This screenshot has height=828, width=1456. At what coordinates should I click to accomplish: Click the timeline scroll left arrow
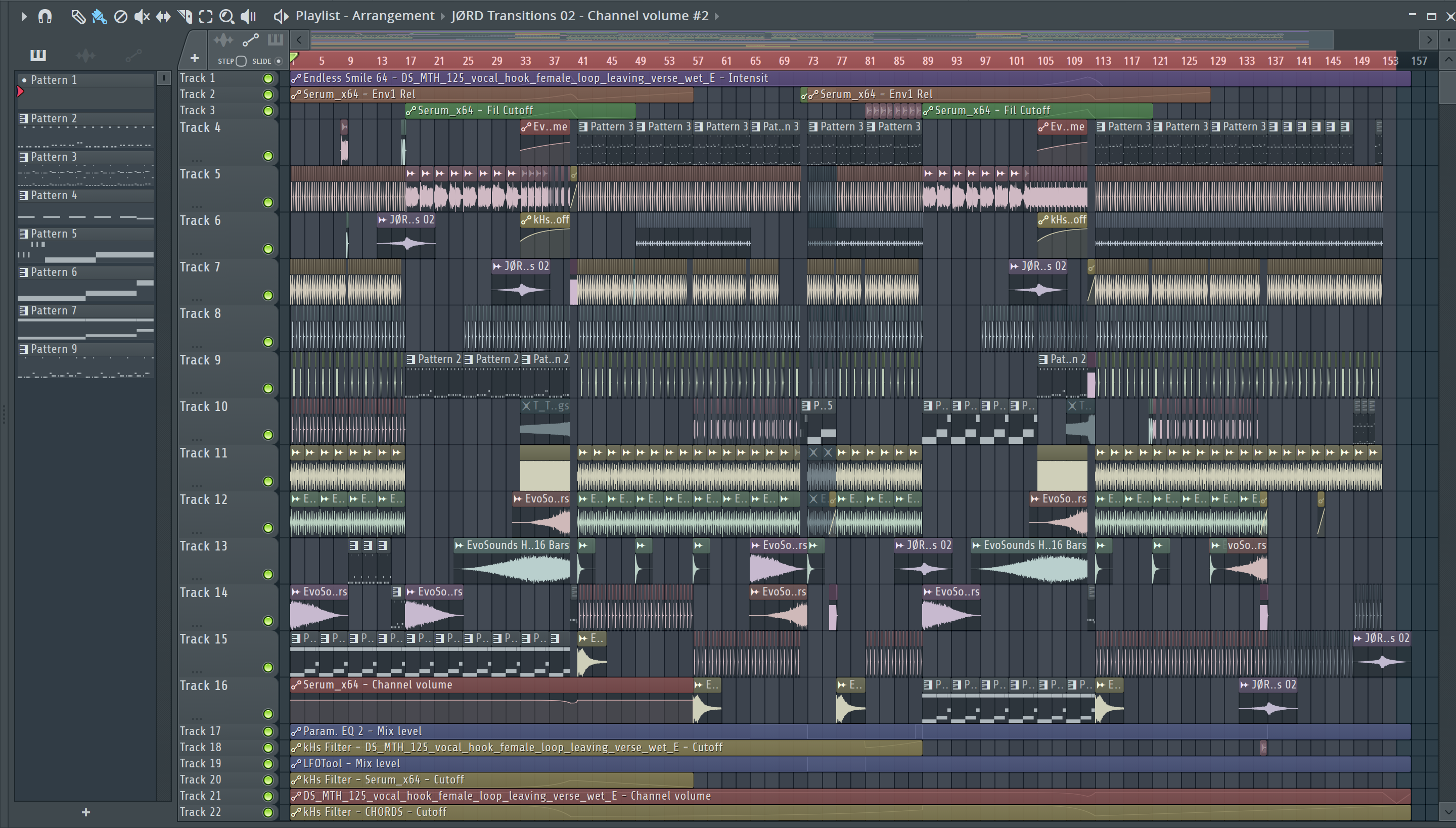(299, 40)
